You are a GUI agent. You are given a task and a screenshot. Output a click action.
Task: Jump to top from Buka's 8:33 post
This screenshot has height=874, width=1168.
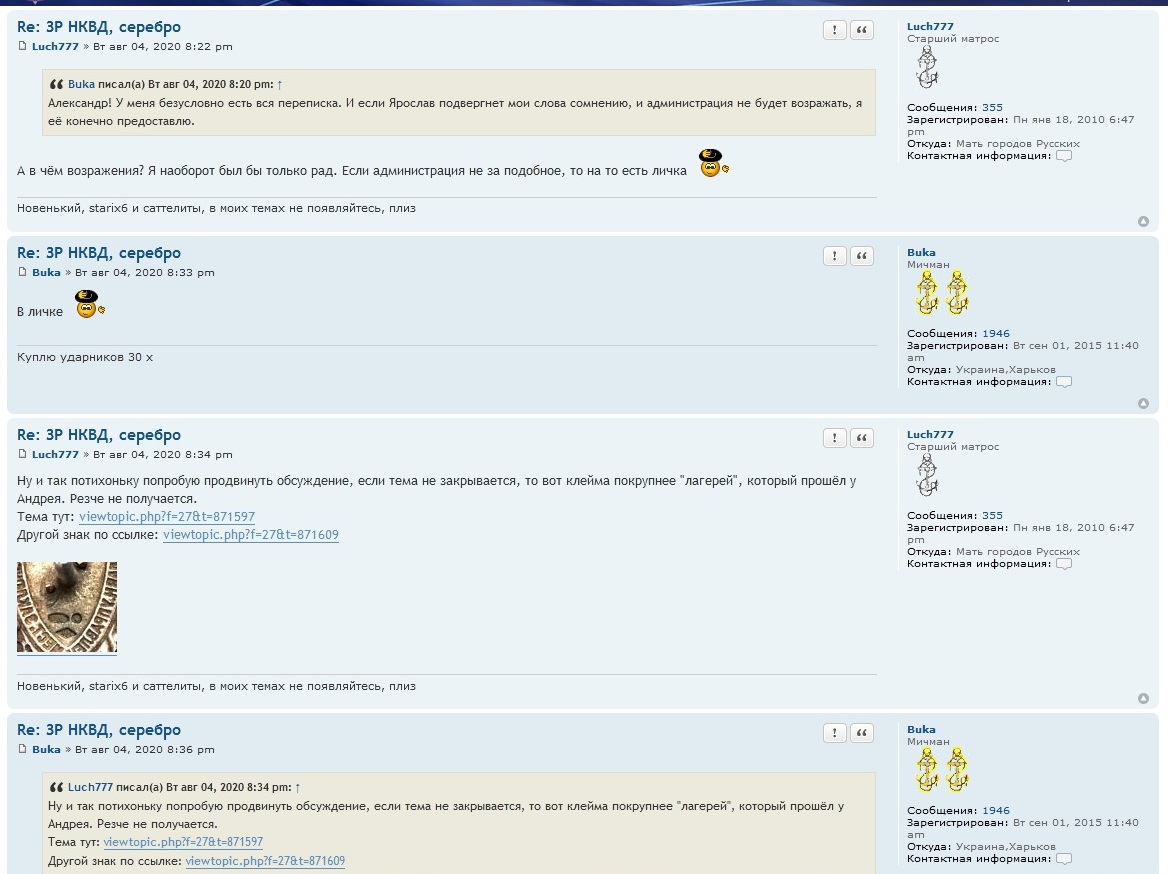point(1143,404)
